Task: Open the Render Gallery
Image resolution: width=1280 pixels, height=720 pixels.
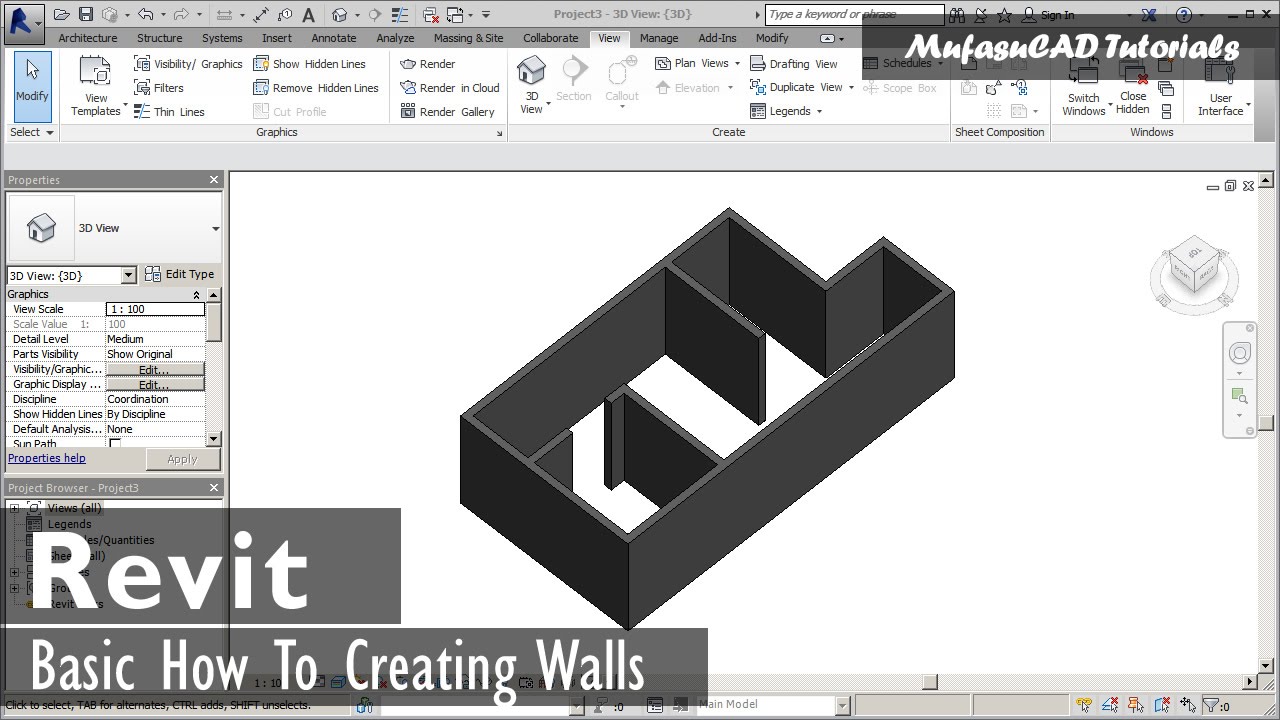Action: 447,112
